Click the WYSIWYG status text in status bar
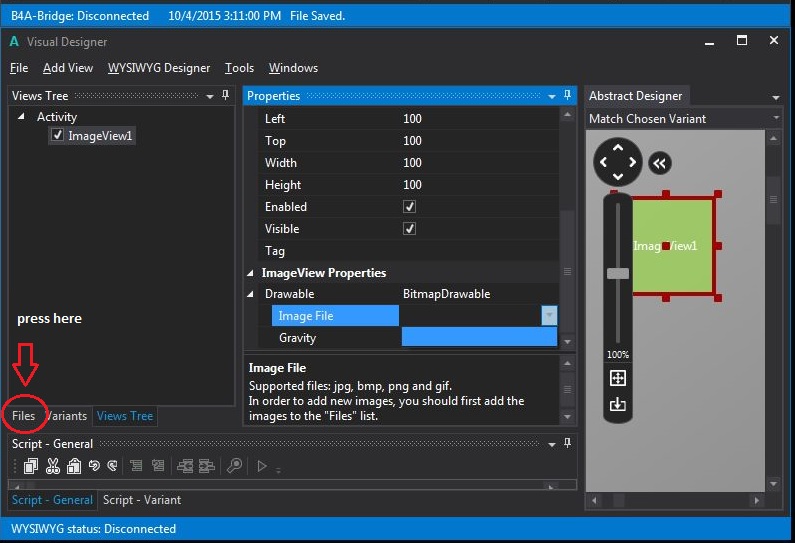 [93, 529]
